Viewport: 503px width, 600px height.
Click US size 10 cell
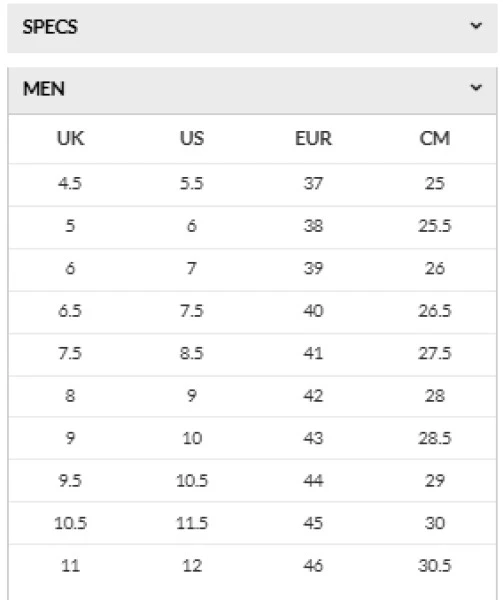(x=192, y=438)
